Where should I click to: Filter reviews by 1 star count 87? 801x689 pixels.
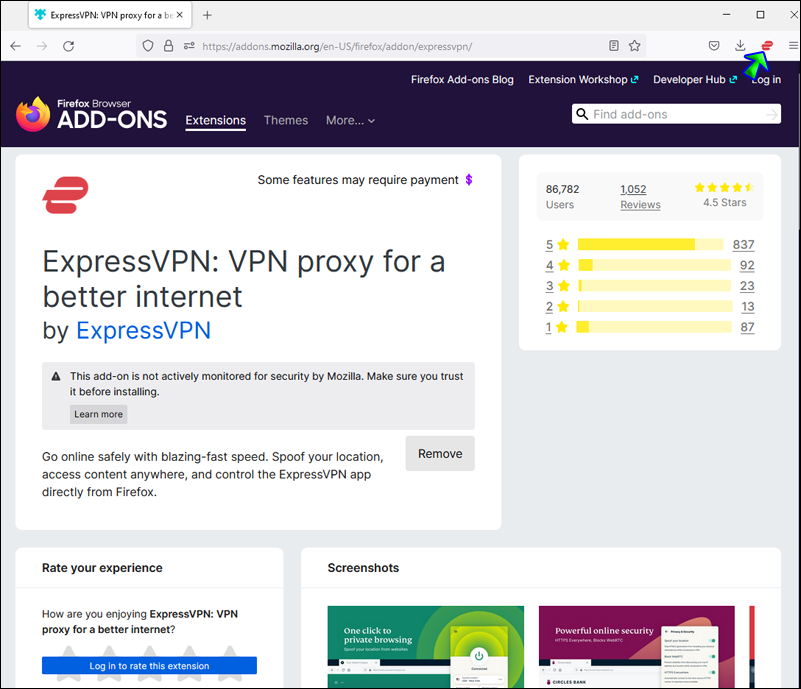tap(747, 327)
